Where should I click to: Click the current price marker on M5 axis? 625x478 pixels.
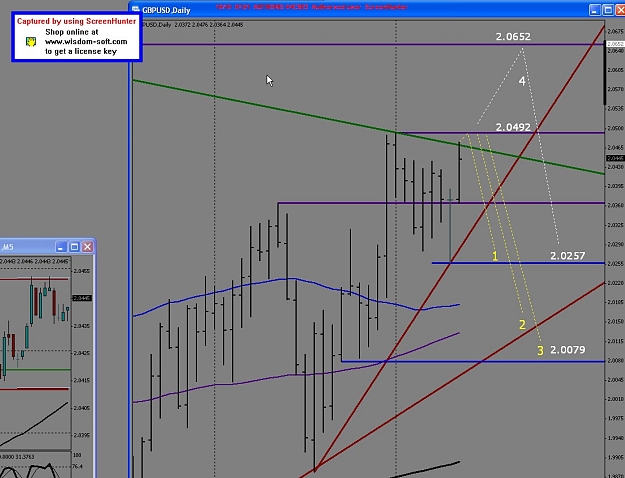pos(82,298)
